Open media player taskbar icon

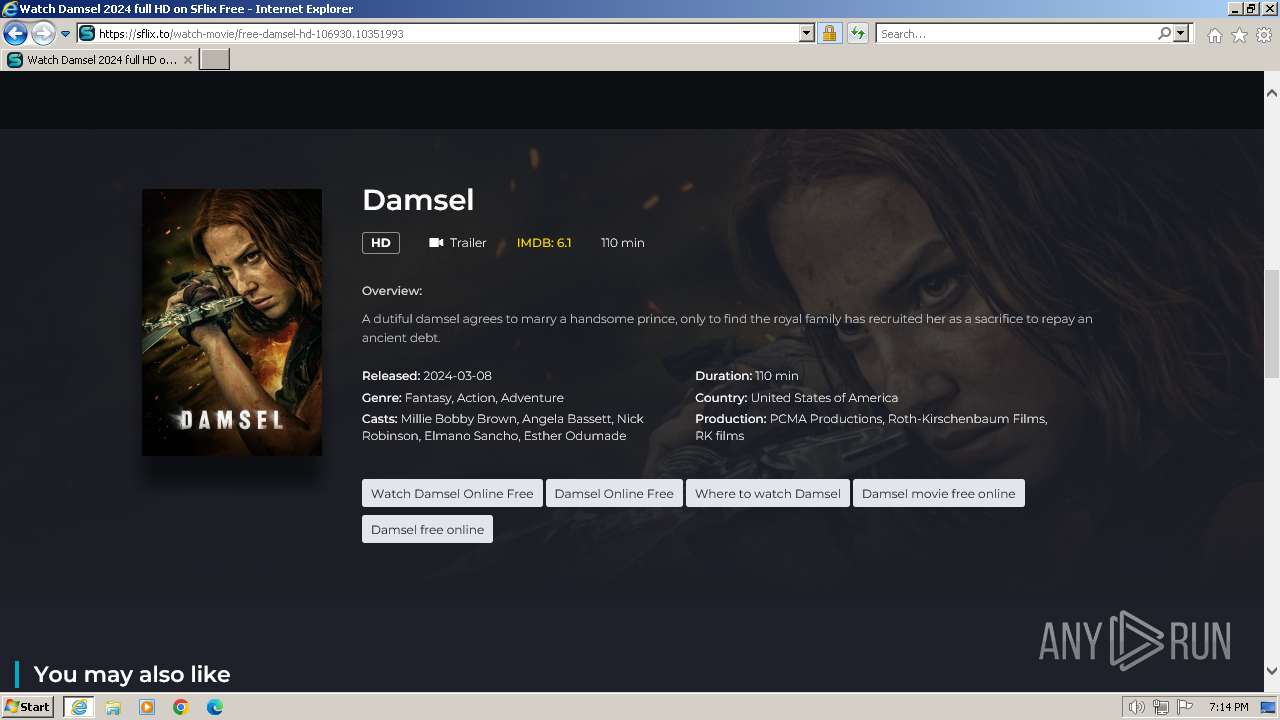(147, 707)
